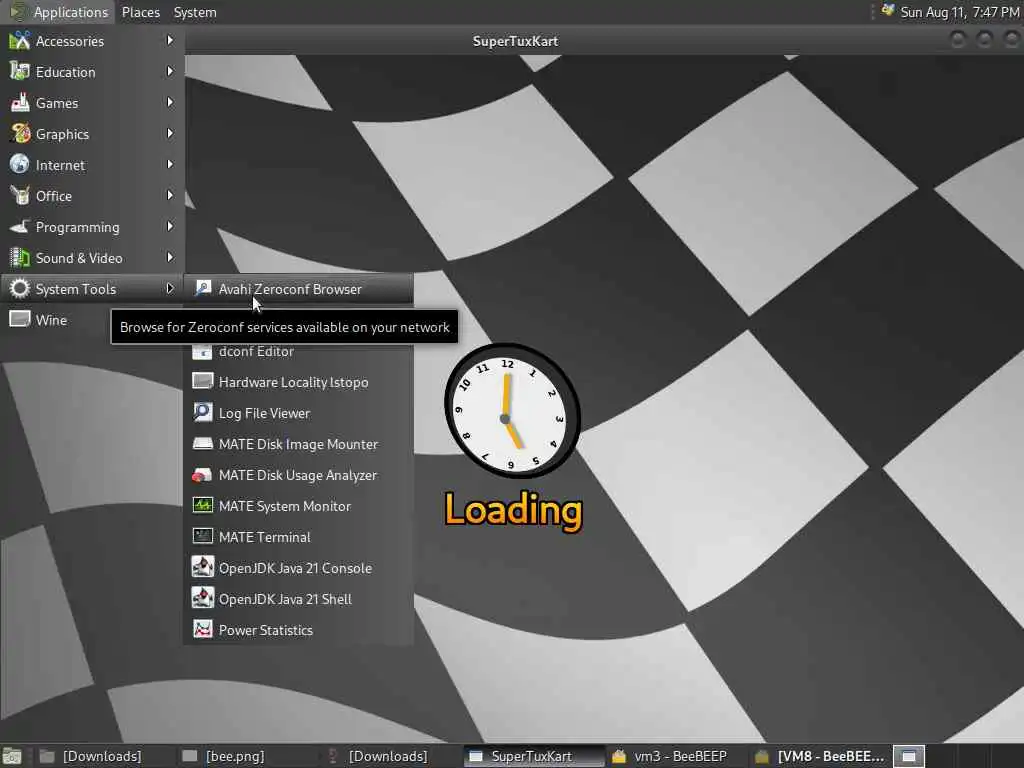Click the notification tray icon beside the clock

[888, 10]
